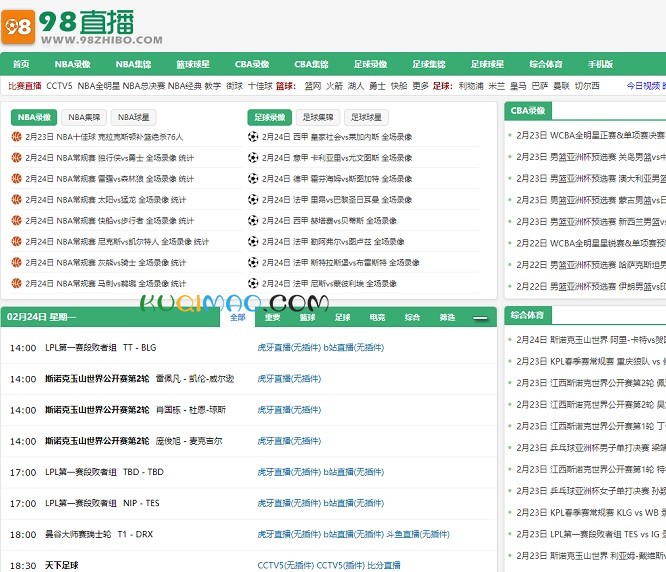Select the 综合 schedule filter tab
666x572 pixels.
[412, 317]
